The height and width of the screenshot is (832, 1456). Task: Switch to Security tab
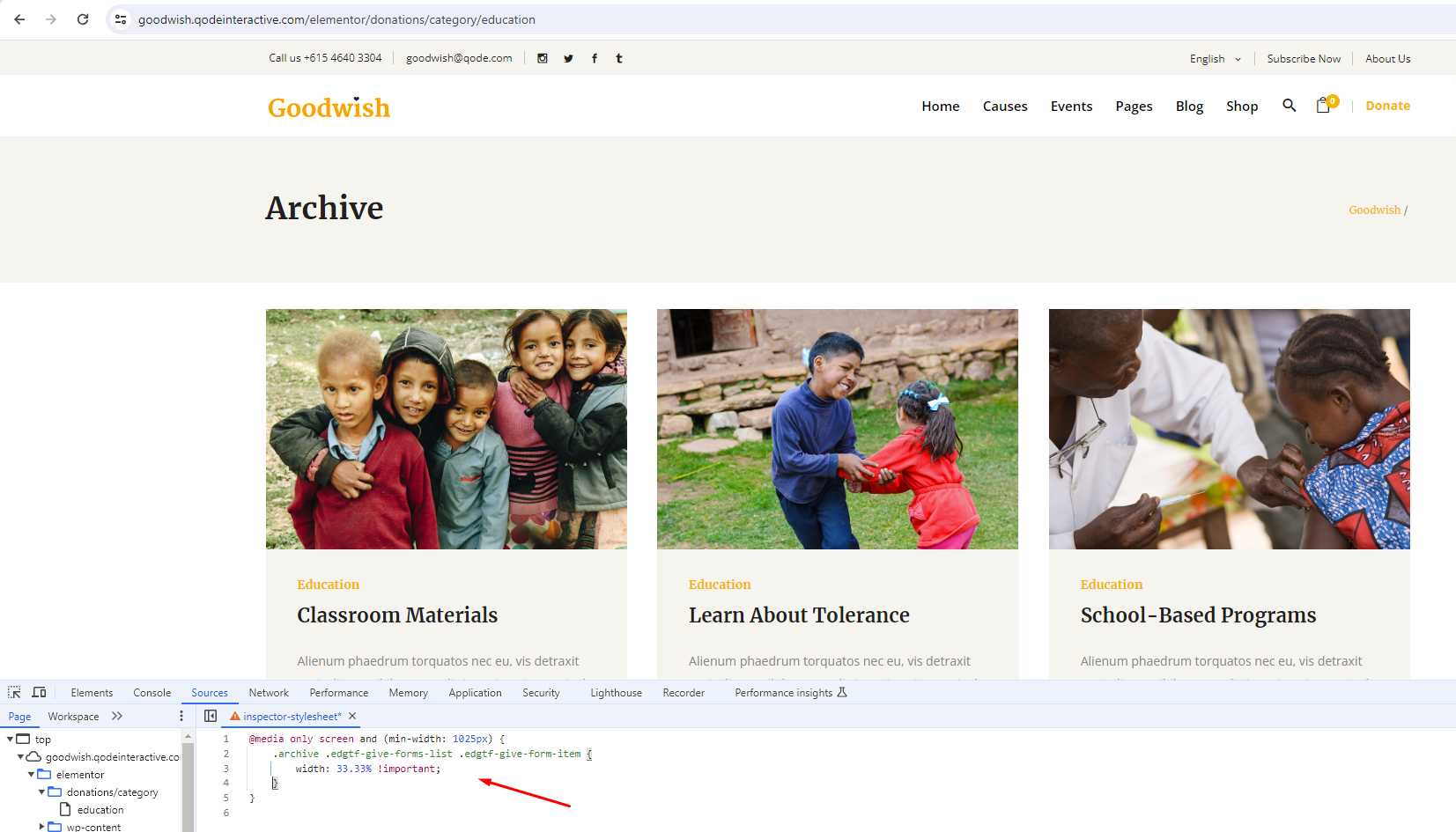[541, 693]
